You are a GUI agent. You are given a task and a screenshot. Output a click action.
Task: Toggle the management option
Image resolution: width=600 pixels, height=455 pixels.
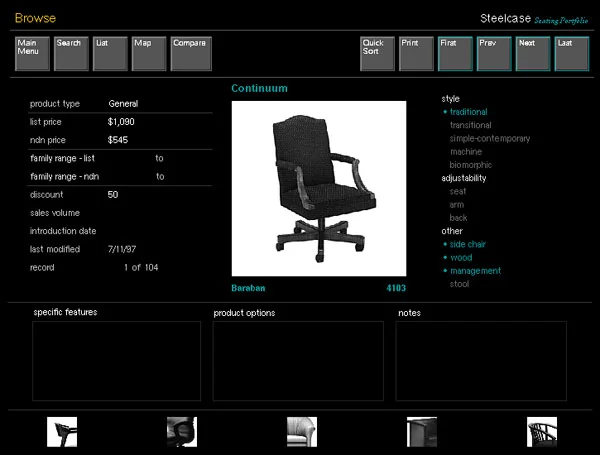(475, 271)
